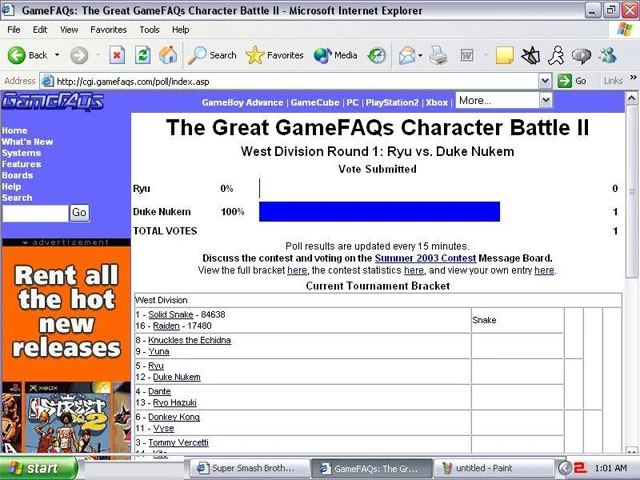Click the red tray icon beside the clock
This screenshot has width=640, height=480.
[x=579, y=468]
